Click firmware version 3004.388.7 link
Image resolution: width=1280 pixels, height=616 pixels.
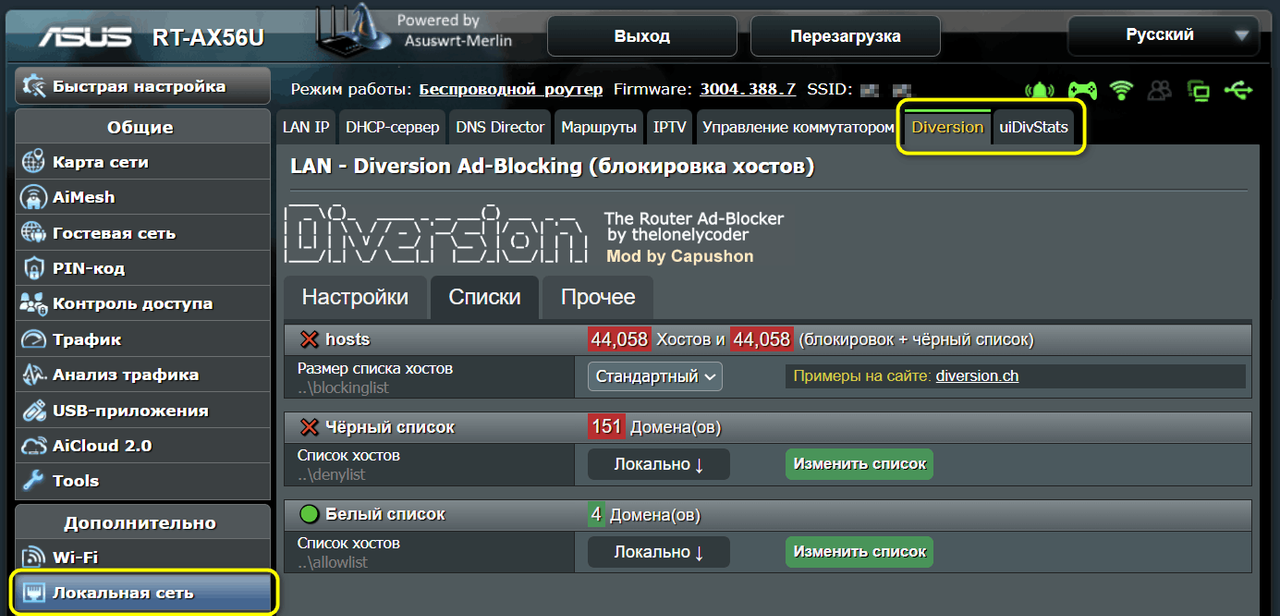(748, 90)
